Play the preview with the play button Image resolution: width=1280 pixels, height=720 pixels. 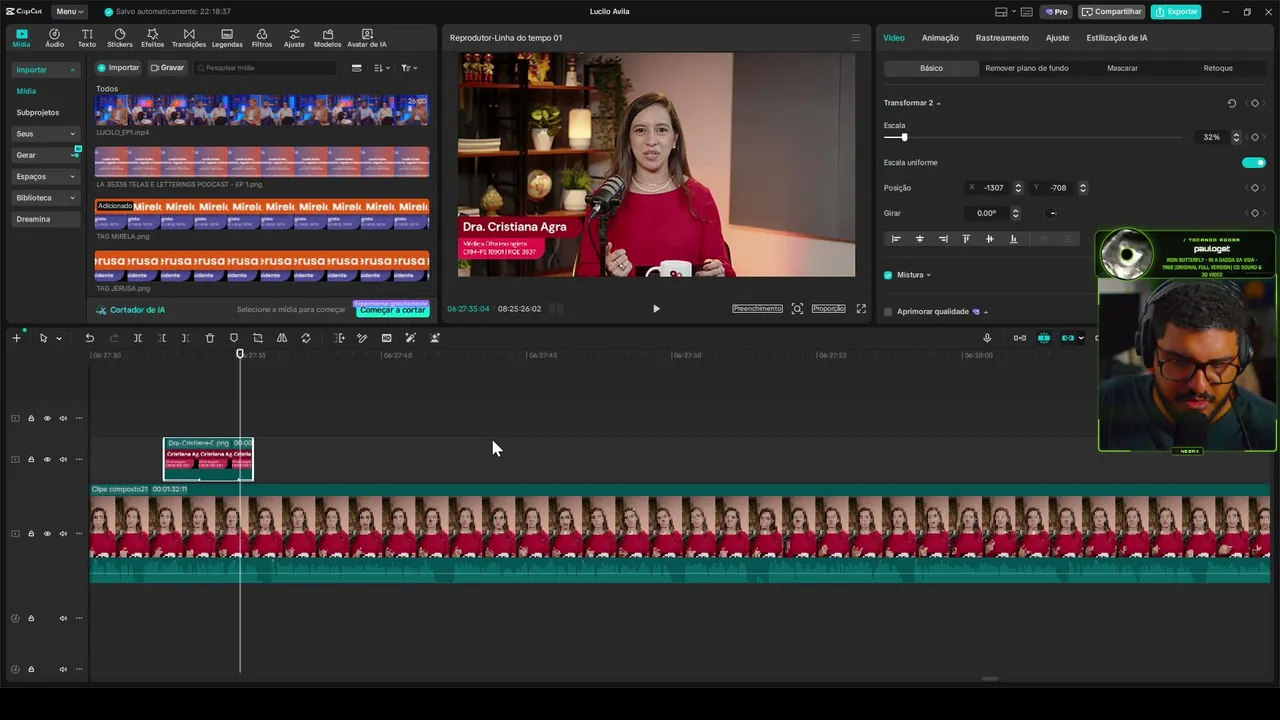tap(656, 309)
